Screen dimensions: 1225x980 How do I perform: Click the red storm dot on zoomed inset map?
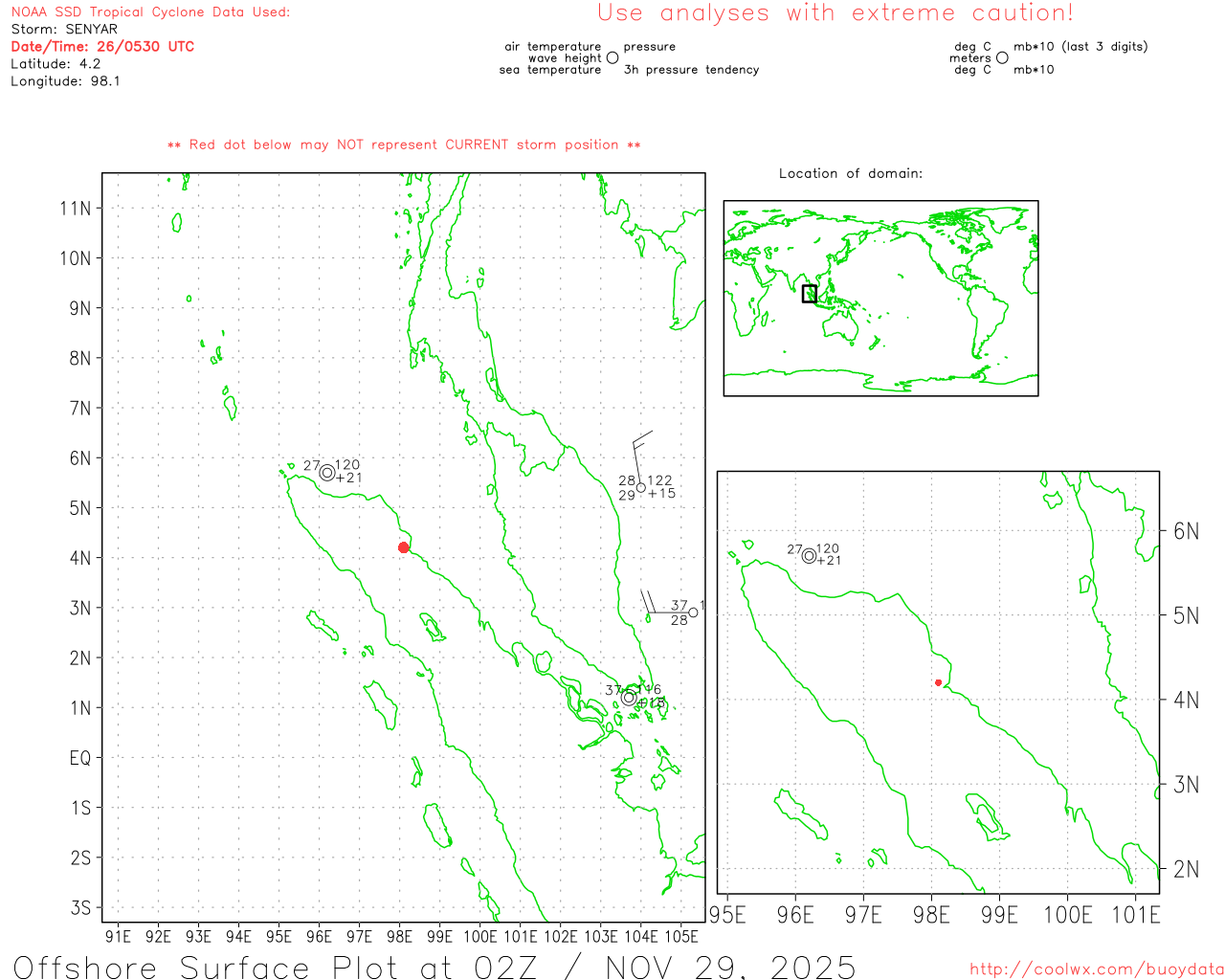[x=938, y=682]
